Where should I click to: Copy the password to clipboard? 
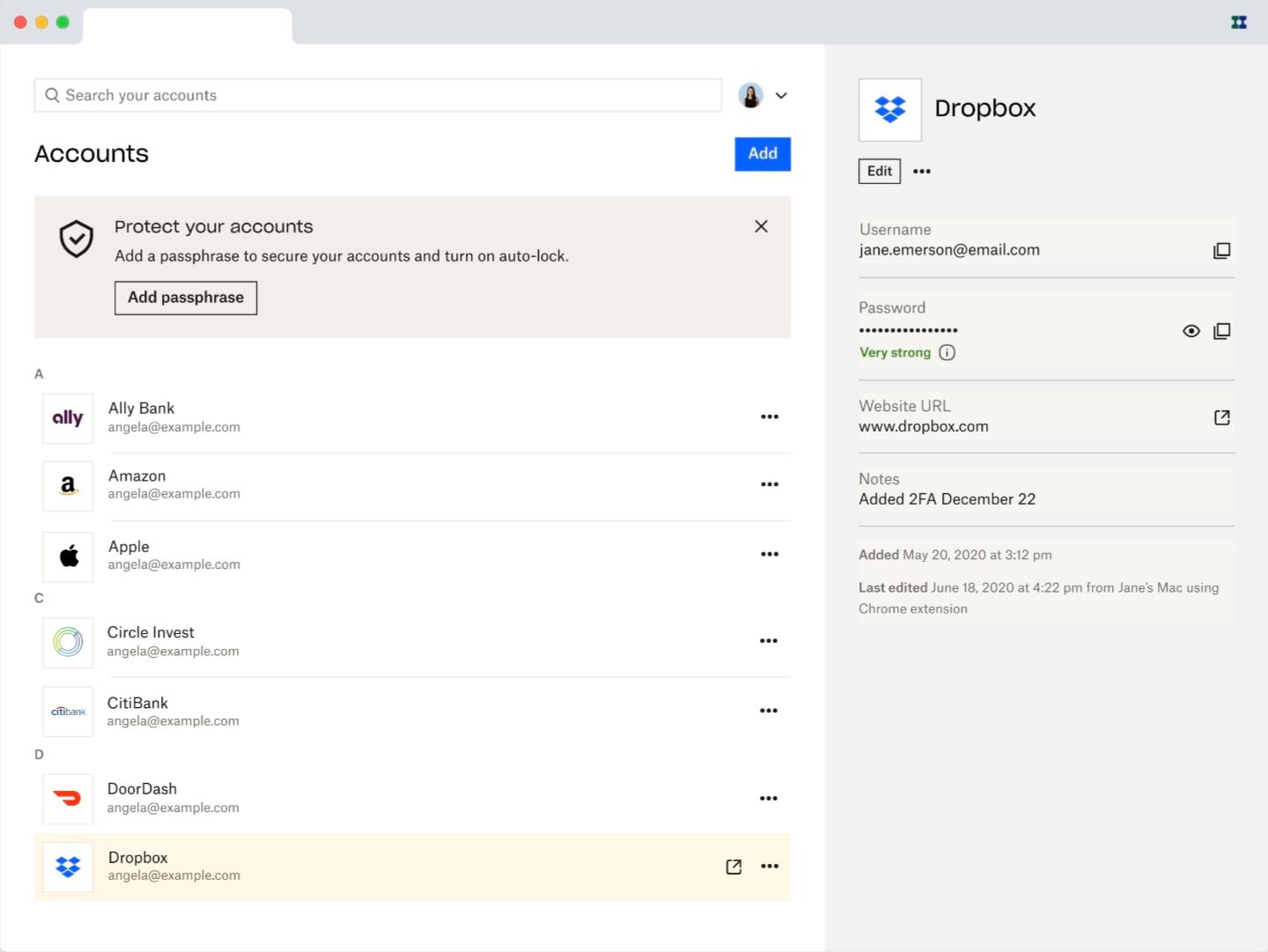(x=1222, y=330)
